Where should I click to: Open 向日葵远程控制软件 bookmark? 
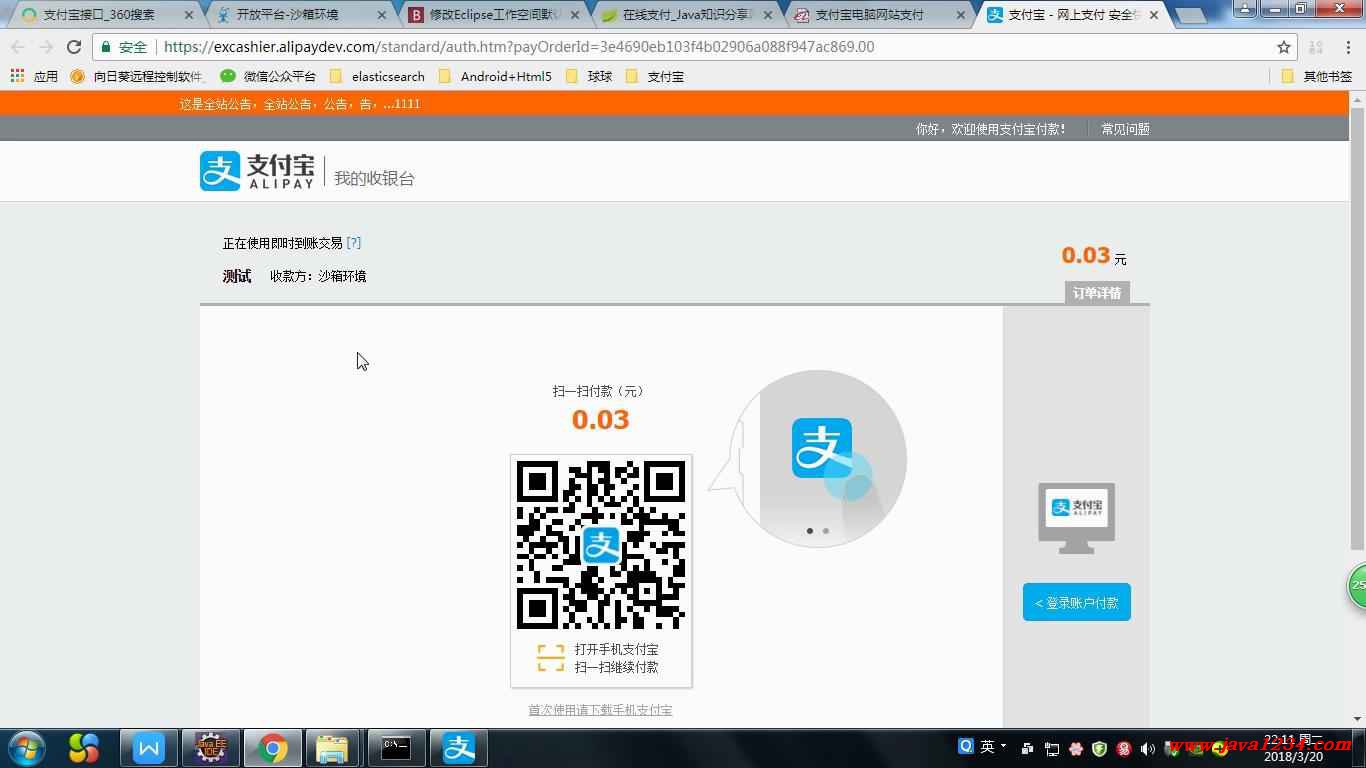[x=138, y=76]
